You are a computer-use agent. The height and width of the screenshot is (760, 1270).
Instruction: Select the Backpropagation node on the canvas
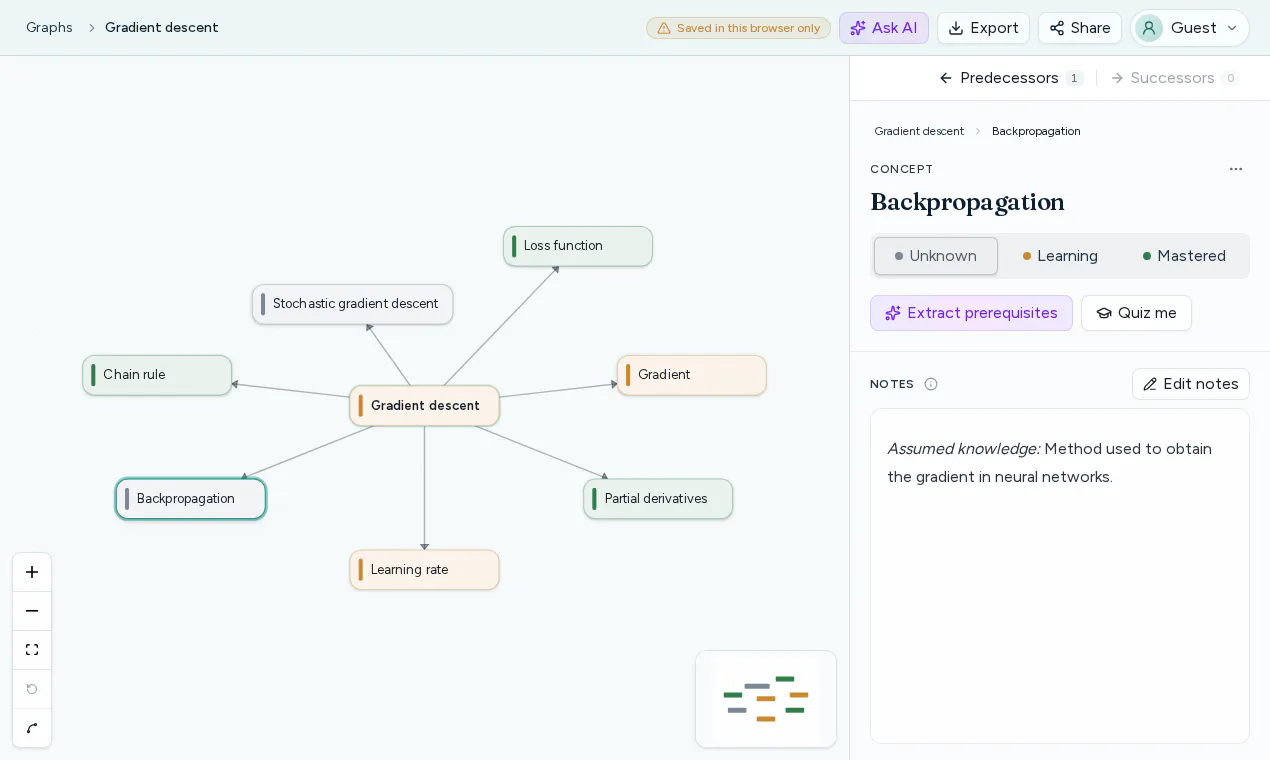tap(191, 499)
